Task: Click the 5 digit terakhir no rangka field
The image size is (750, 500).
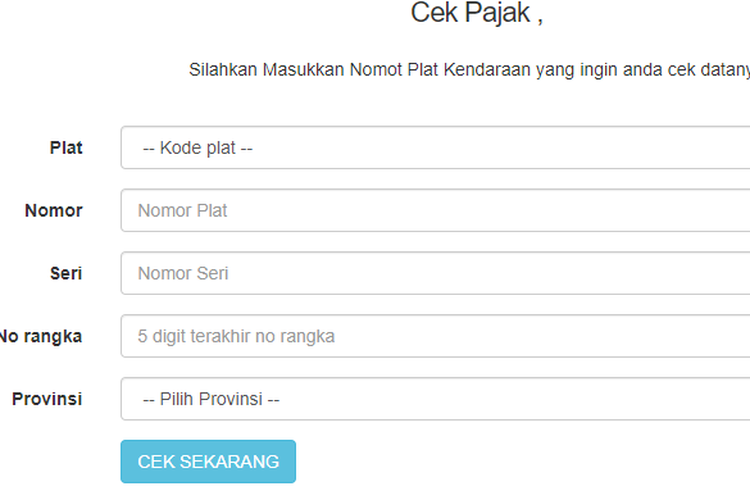Action: (x=435, y=336)
